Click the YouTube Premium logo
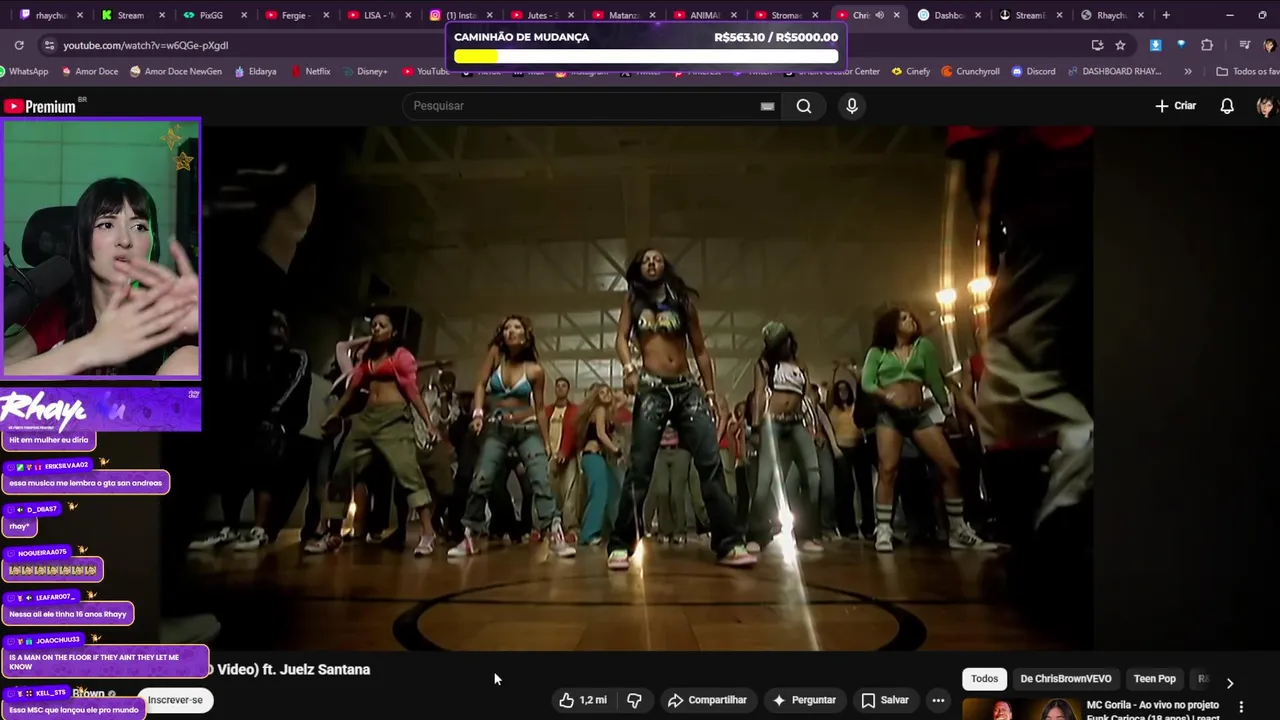 [x=40, y=106]
